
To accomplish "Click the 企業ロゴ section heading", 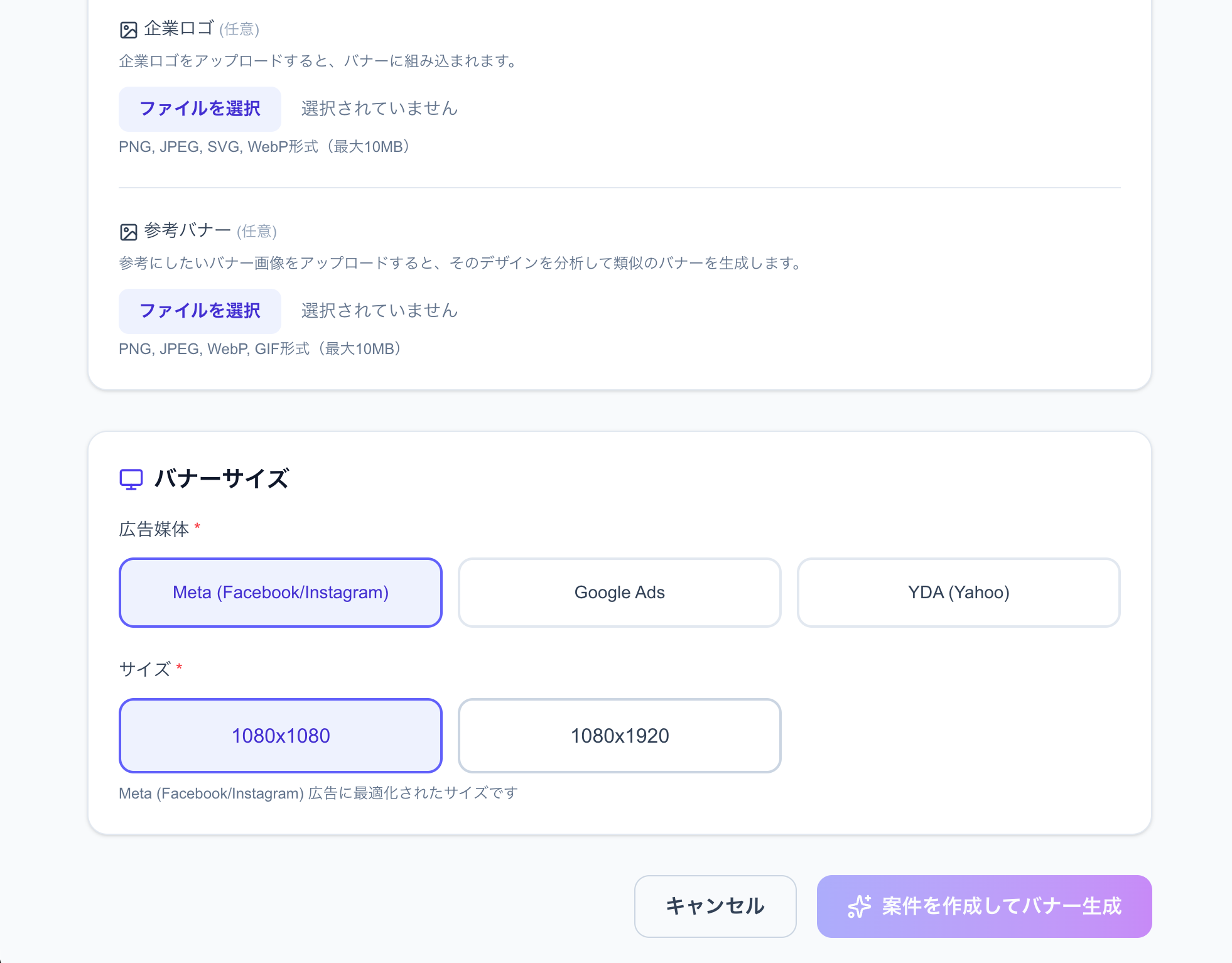I will point(179,28).
